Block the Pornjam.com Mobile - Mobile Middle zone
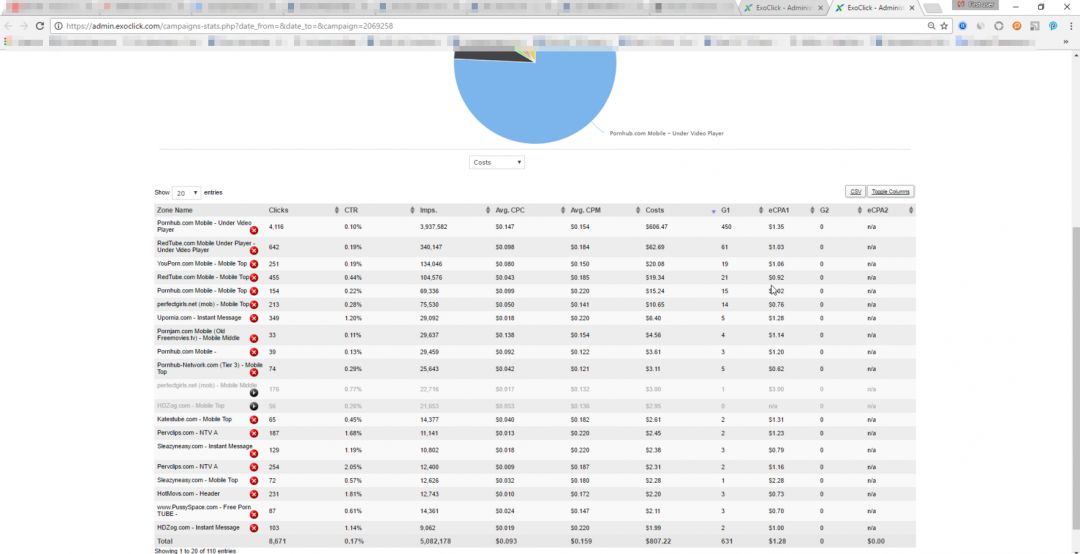Image resolution: width=1080 pixels, height=554 pixels. coord(253,339)
